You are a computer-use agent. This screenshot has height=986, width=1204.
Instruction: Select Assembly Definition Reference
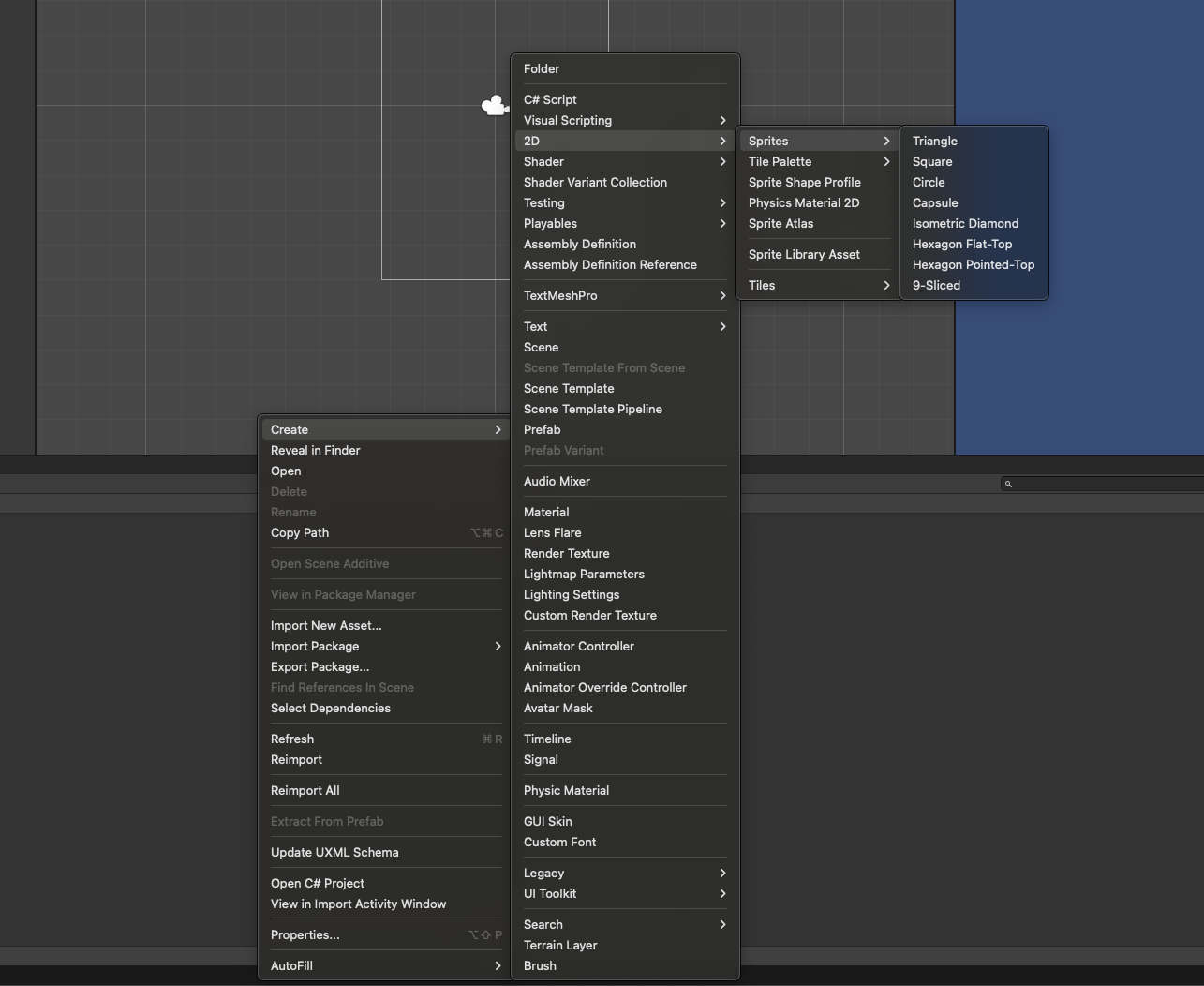point(625,264)
